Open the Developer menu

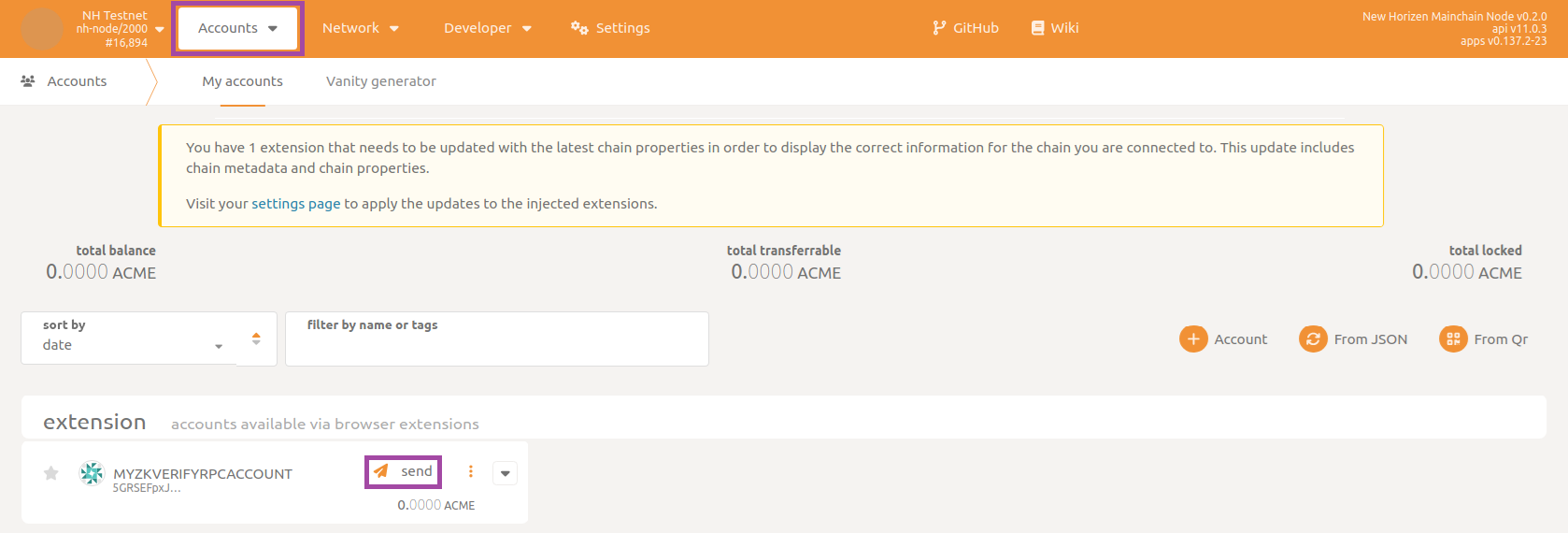(488, 28)
